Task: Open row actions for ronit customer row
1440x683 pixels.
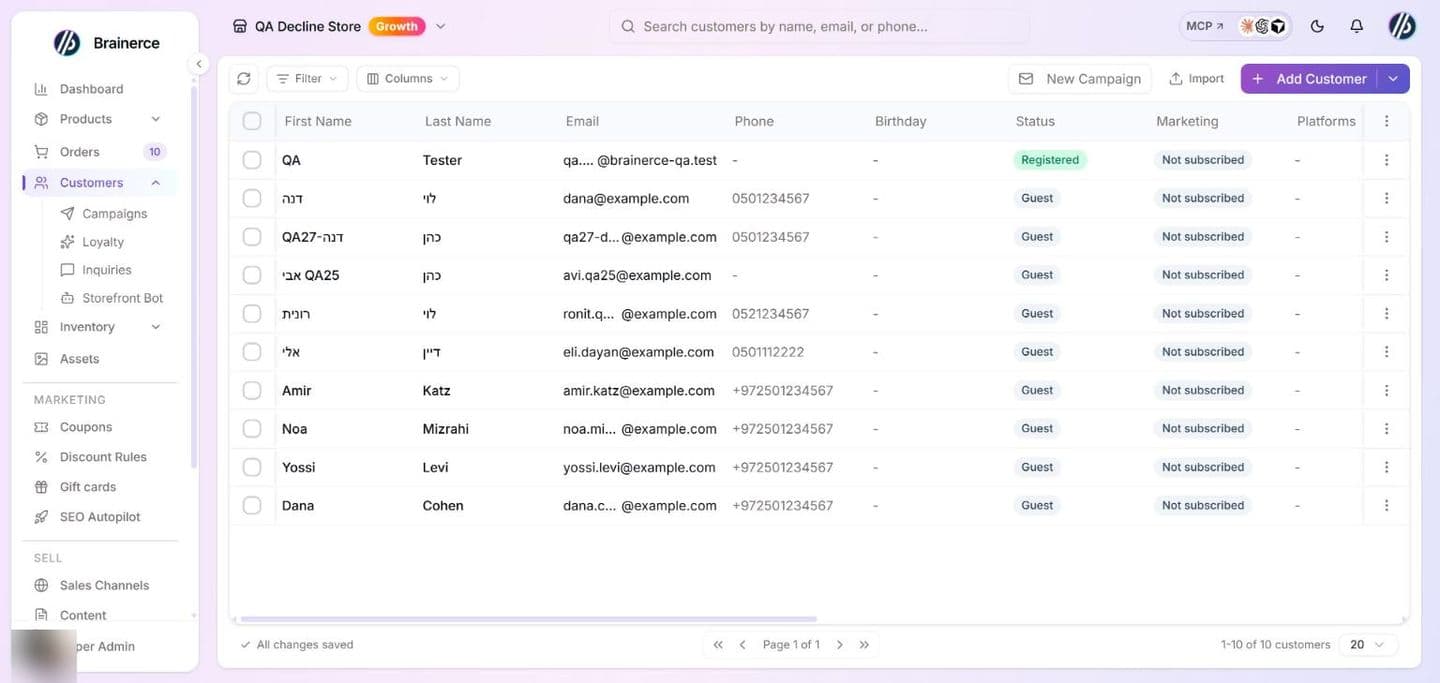Action: click(x=1386, y=314)
